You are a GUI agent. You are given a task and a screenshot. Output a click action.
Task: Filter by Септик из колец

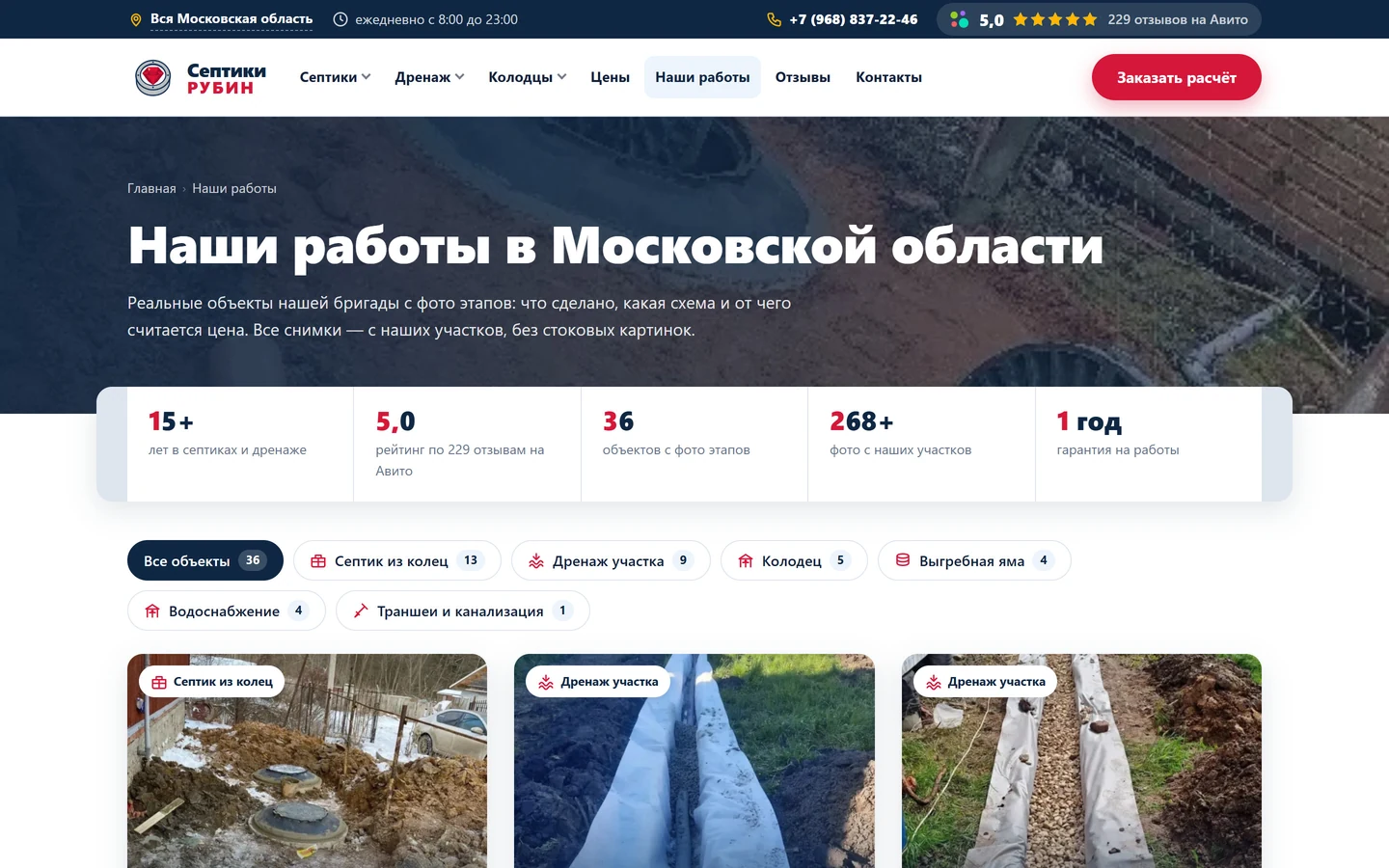(397, 560)
